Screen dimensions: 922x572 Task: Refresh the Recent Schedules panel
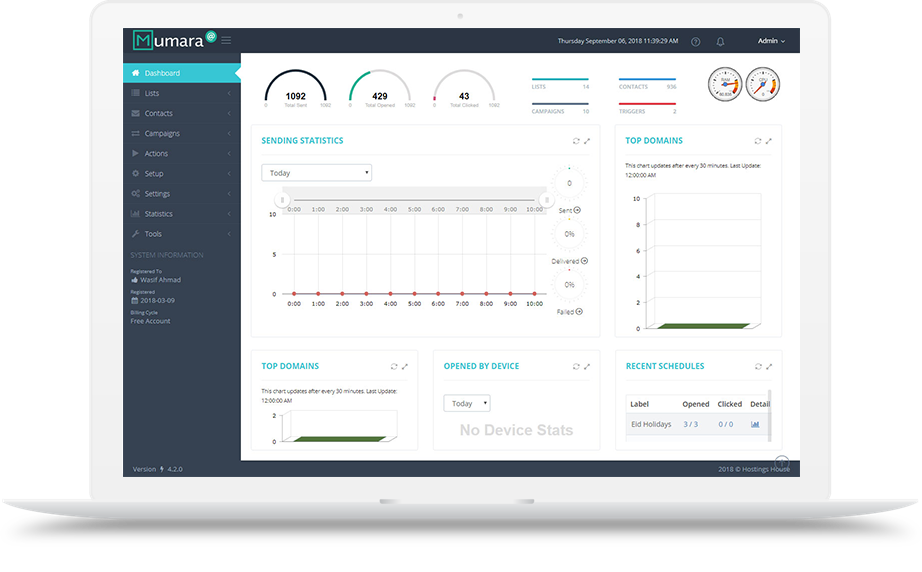click(759, 366)
